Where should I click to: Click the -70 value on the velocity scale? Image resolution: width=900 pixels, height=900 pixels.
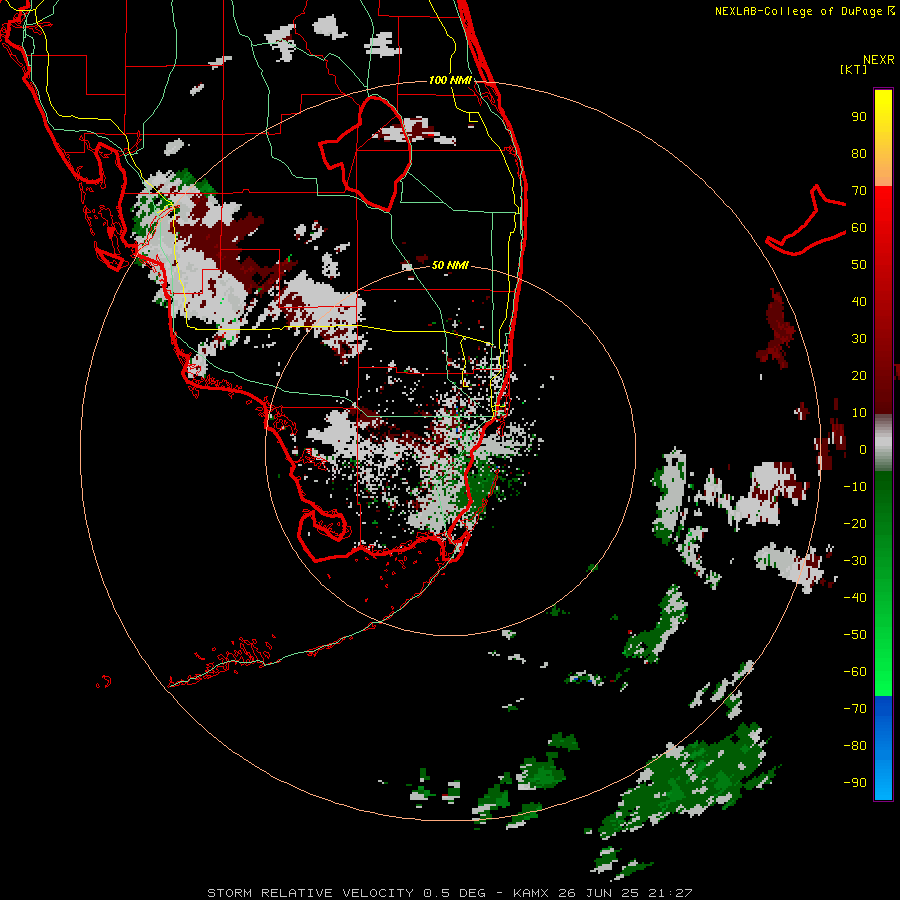click(855, 709)
